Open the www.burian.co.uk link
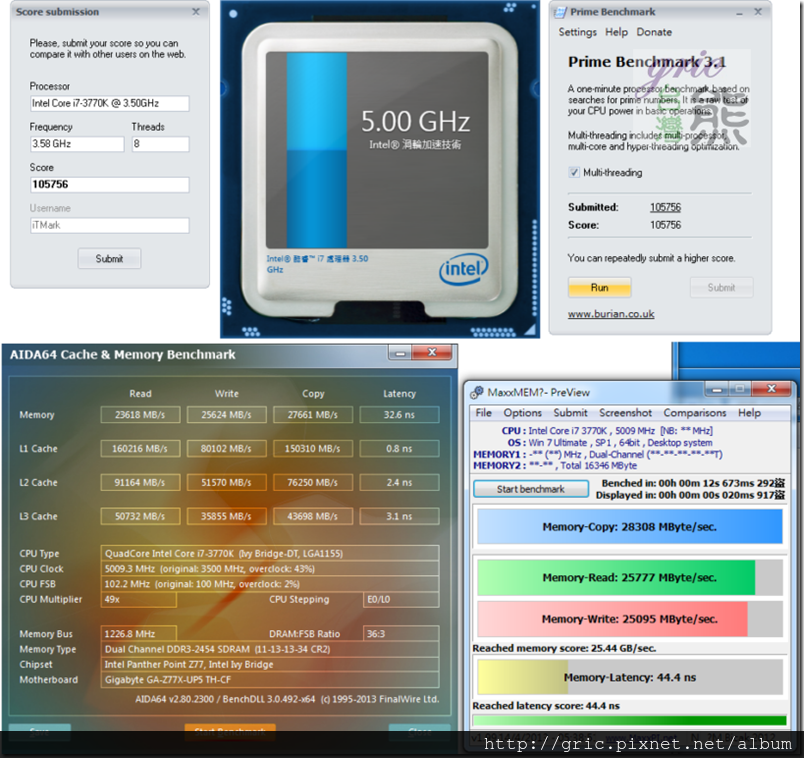This screenshot has height=758, width=804. tap(611, 314)
